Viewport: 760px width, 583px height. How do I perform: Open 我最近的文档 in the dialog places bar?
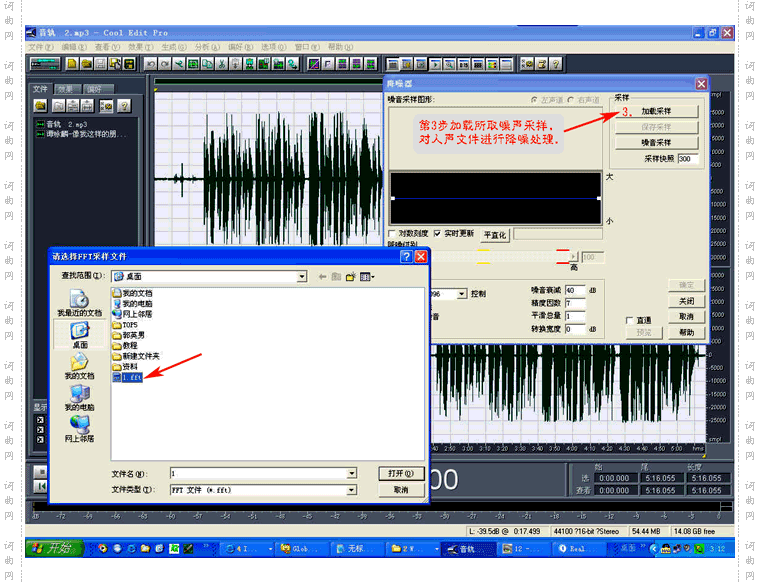[x=79, y=303]
